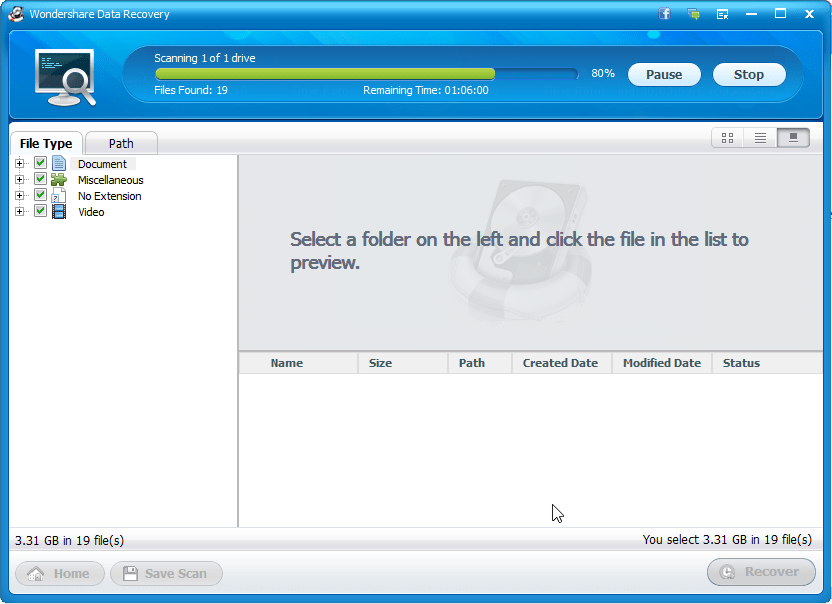832x604 pixels.
Task: Select the File Type tab
Action: [46, 143]
